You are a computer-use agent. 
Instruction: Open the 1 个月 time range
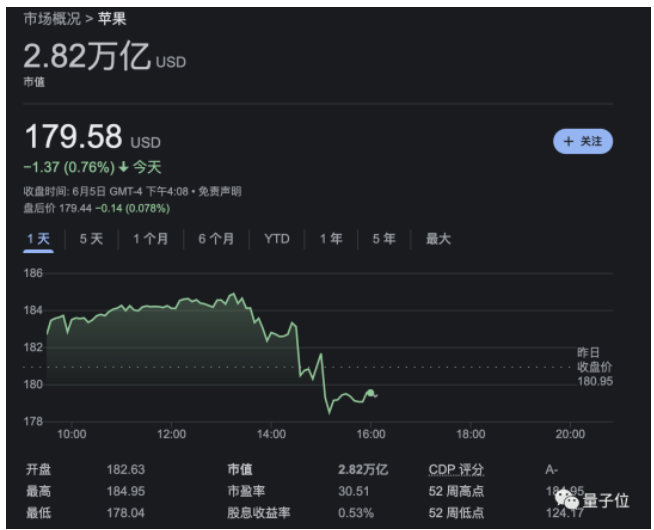pos(151,239)
